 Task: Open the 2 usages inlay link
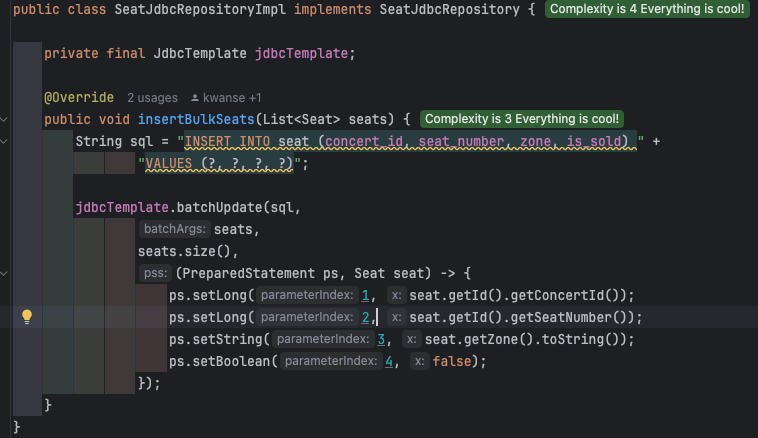152,98
